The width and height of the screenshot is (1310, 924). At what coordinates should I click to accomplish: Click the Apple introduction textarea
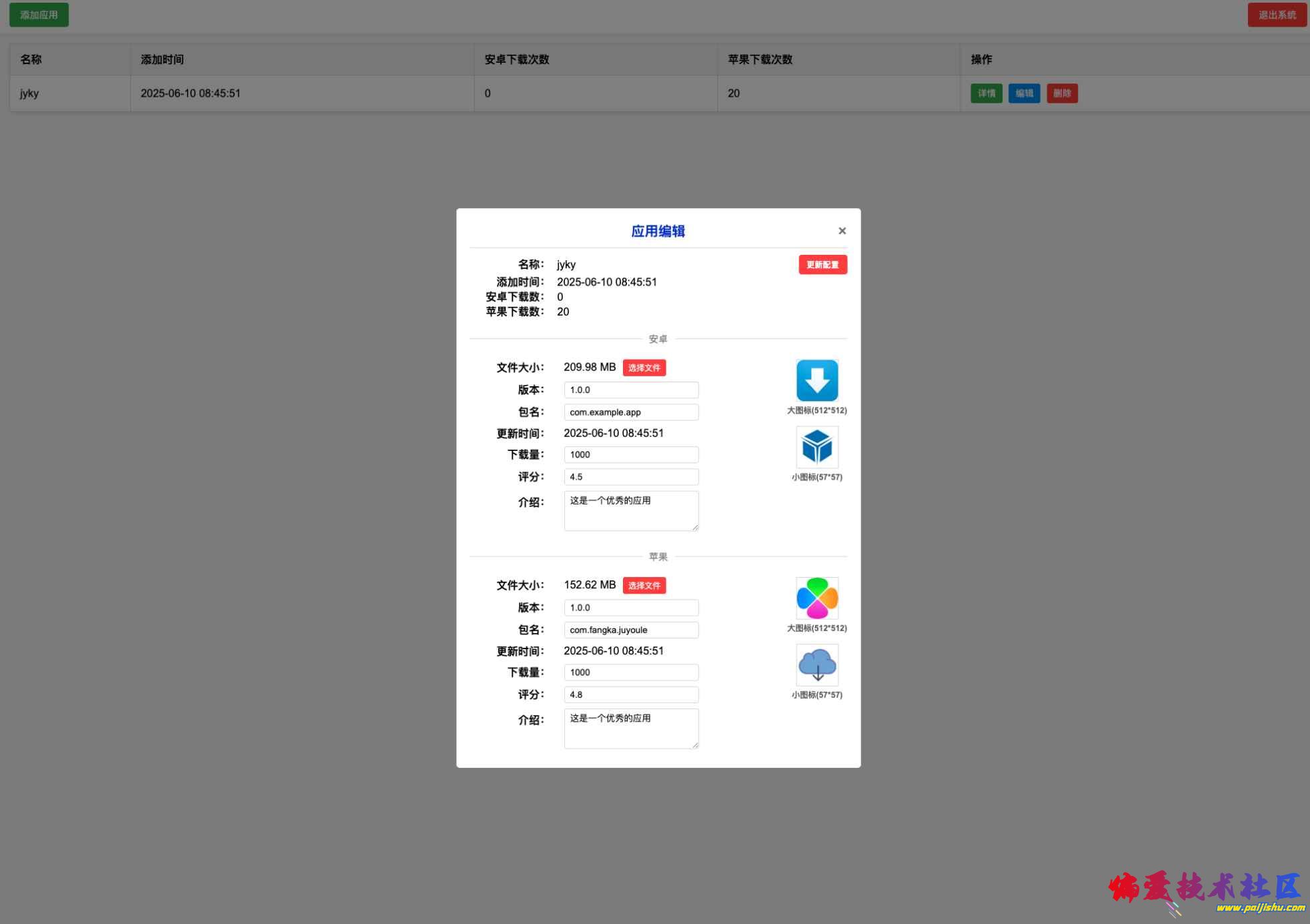tap(630, 729)
